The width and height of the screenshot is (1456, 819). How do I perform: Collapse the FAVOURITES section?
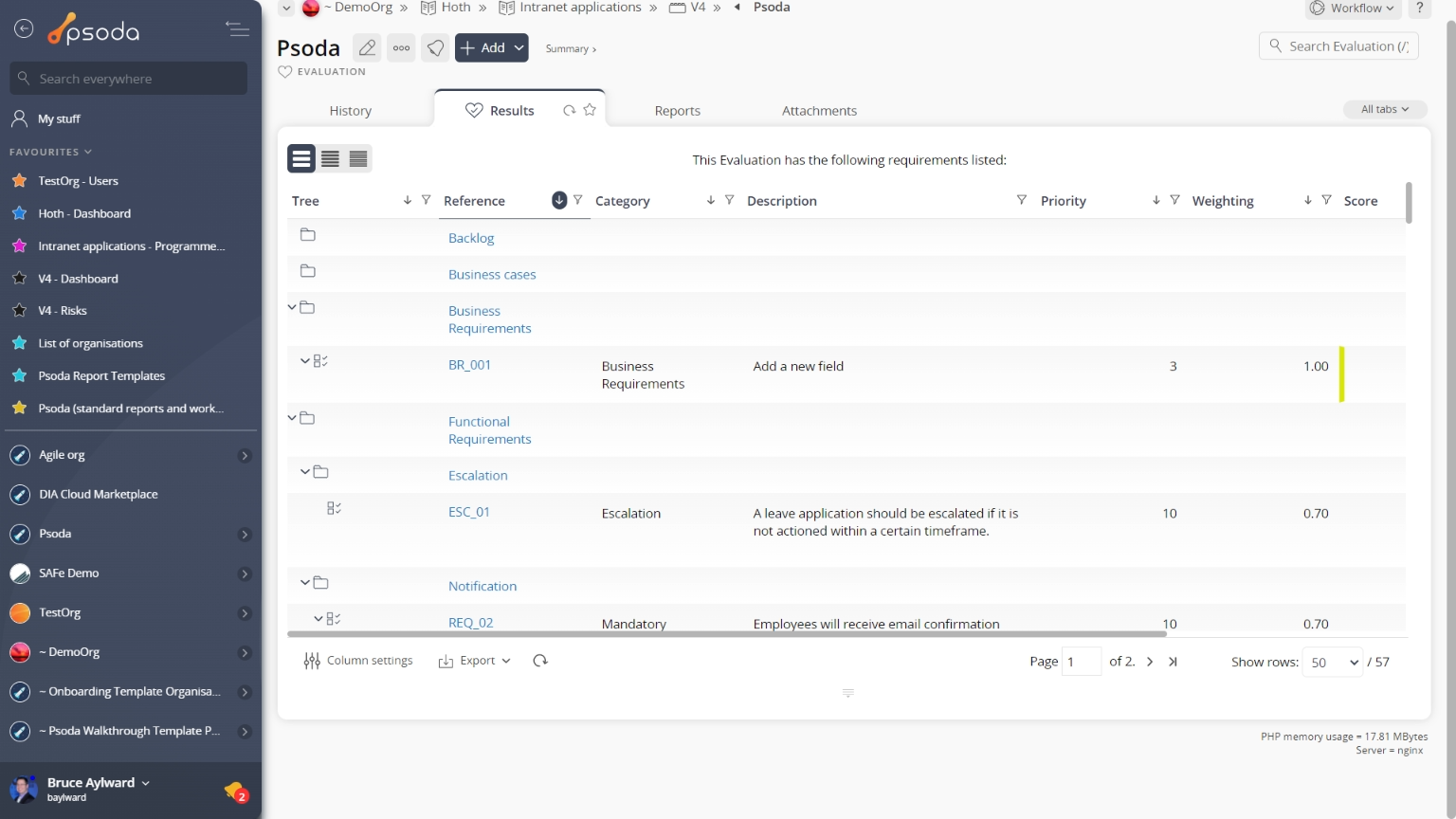51,152
